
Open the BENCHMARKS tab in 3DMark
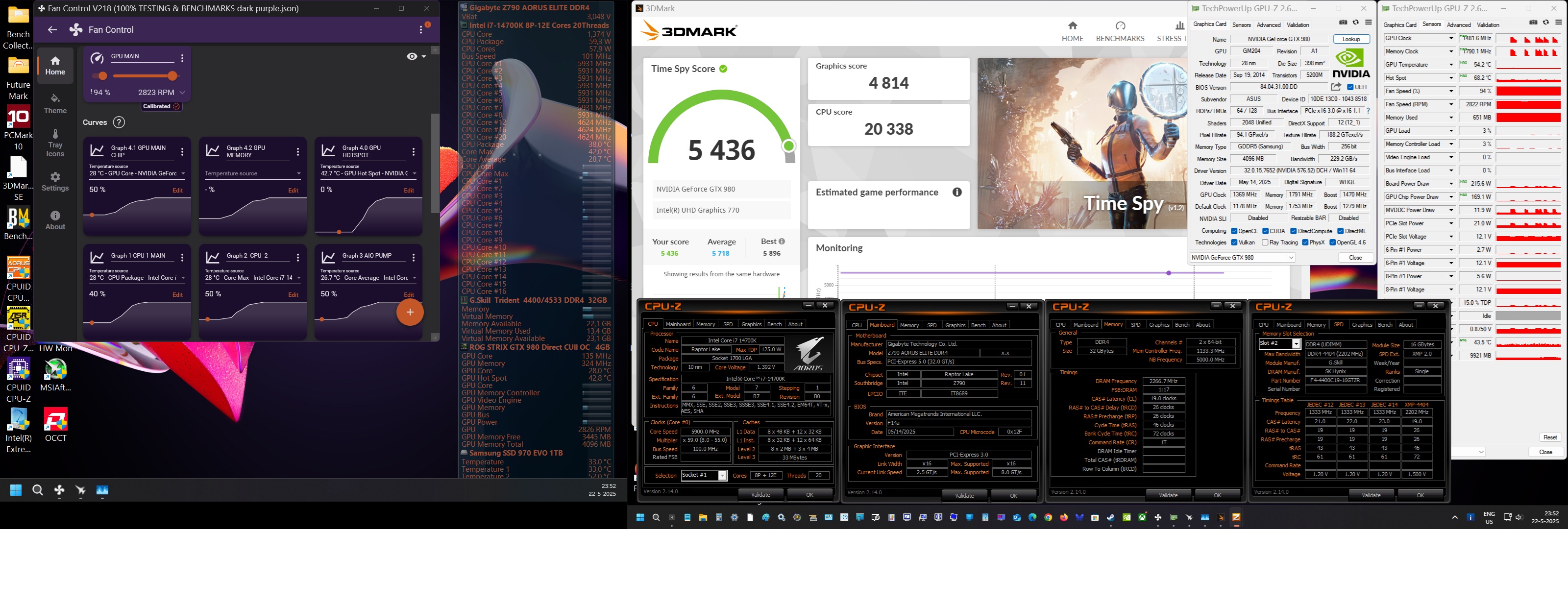pos(1120,32)
